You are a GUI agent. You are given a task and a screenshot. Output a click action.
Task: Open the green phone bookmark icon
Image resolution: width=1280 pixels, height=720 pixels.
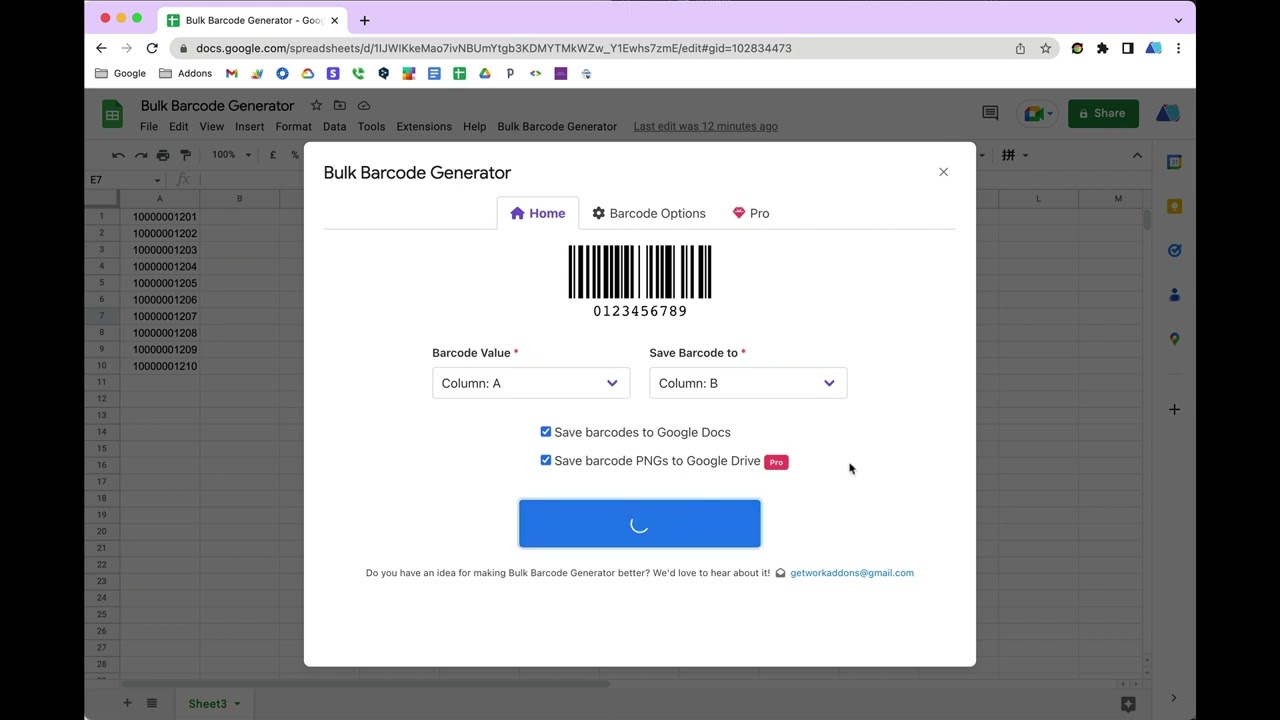pyautogui.click(x=358, y=73)
